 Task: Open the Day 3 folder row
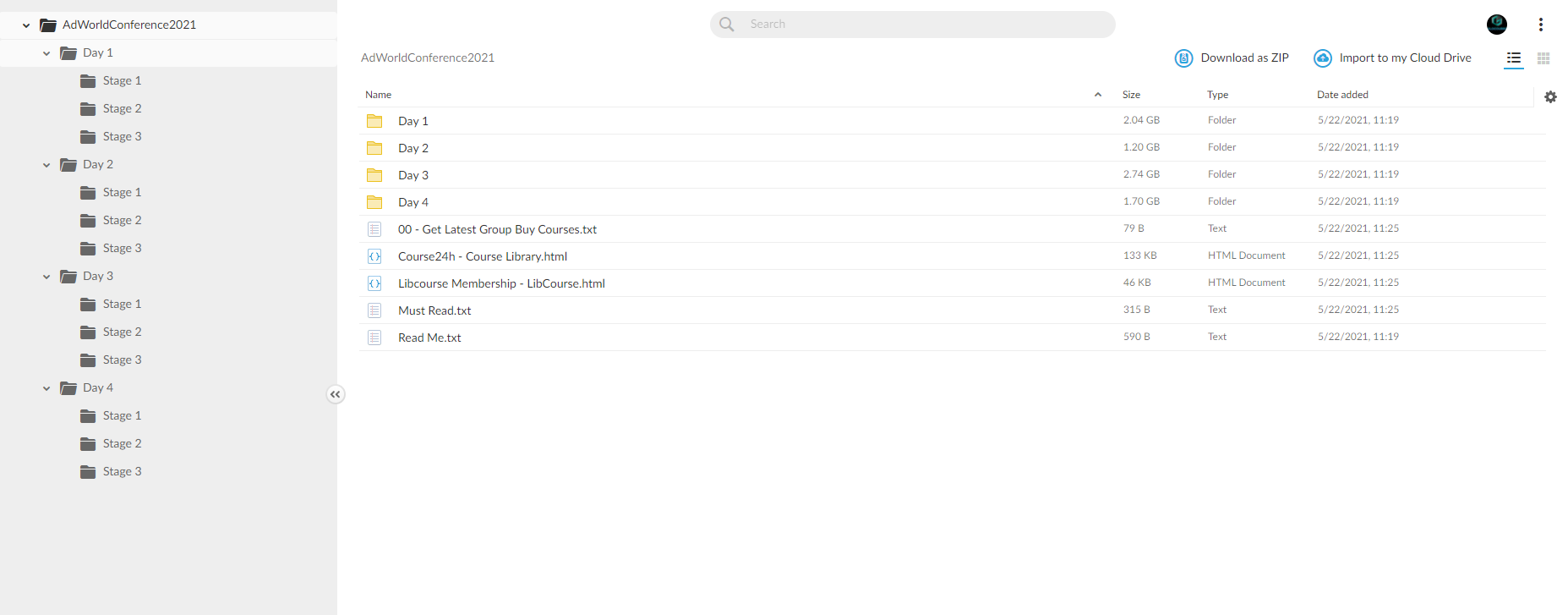click(x=952, y=175)
